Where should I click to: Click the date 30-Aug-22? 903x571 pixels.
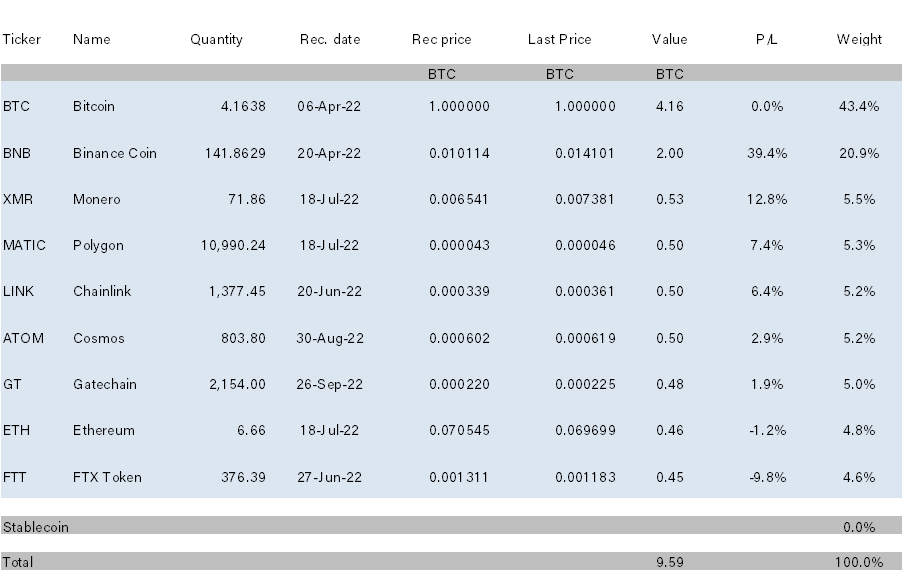point(330,338)
